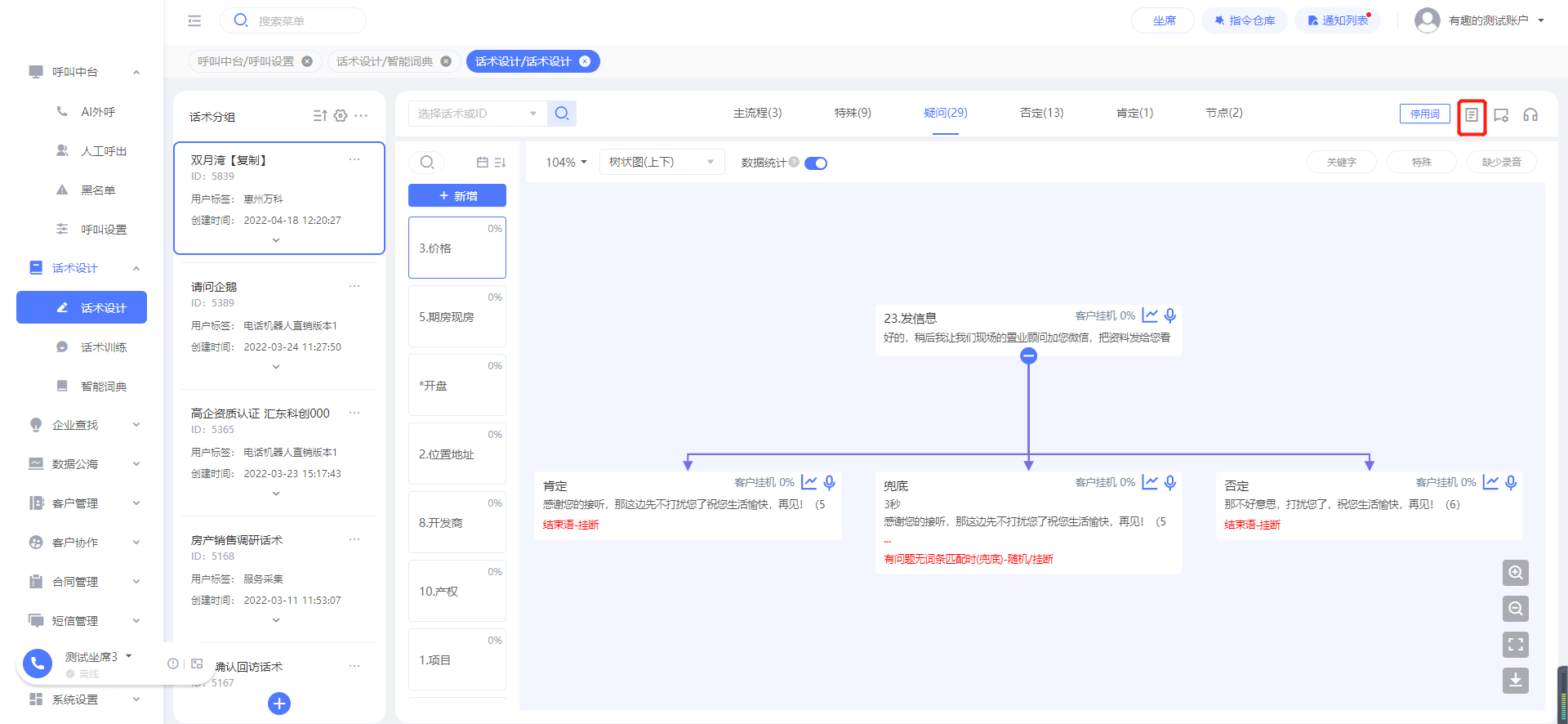Open the 树状图(上下) layout dropdown
The height and width of the screenshot is (724, 1568).
pos(661,162)
